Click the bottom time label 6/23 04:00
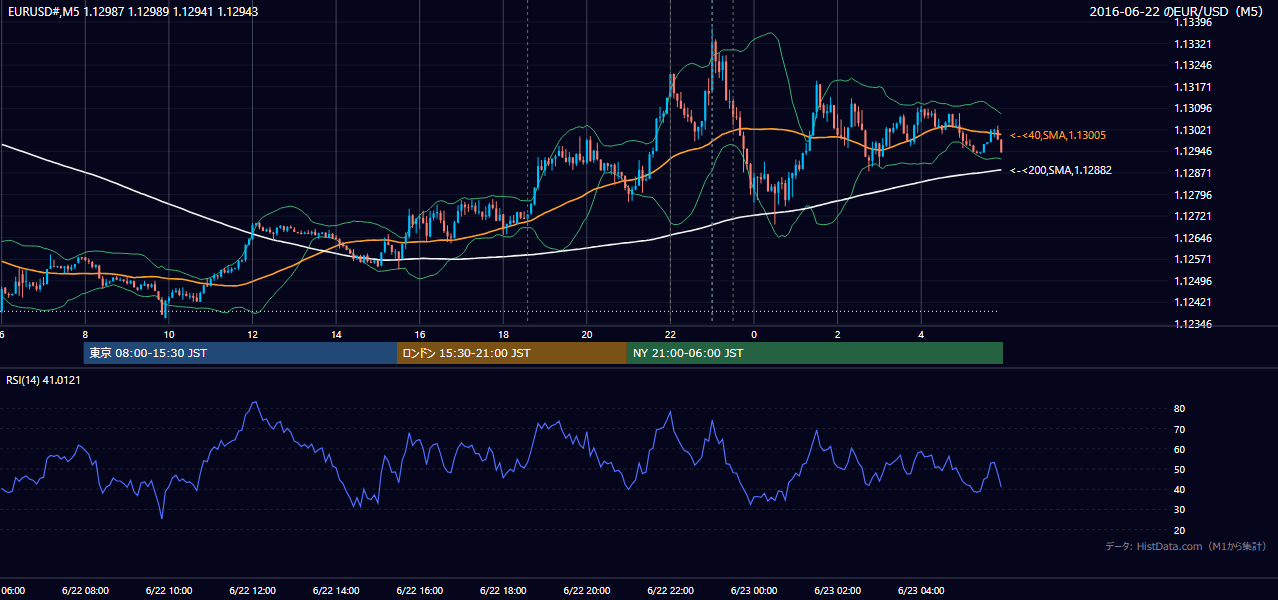Viewport: 1278px width, 600px height. tap(921, 591)
